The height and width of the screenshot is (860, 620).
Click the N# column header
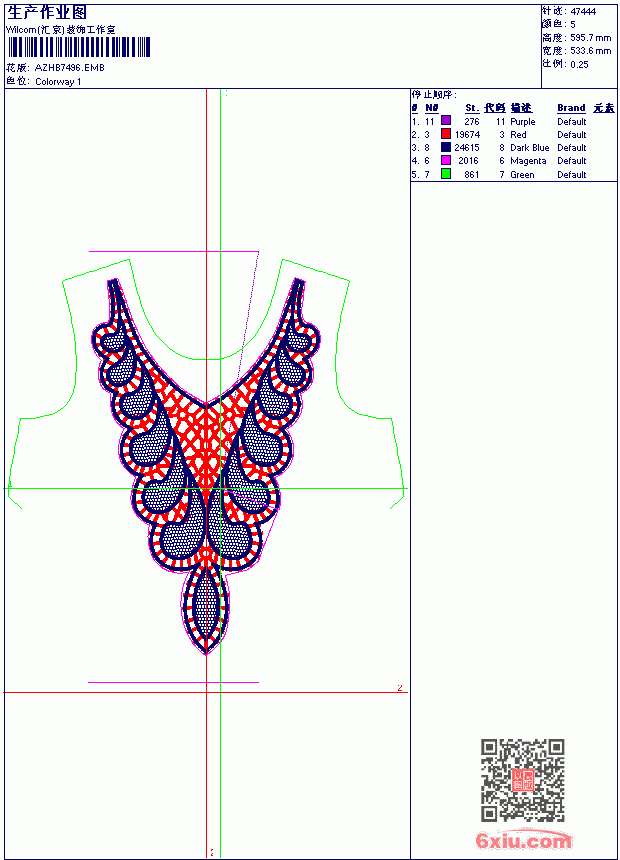tap(432, 108)
